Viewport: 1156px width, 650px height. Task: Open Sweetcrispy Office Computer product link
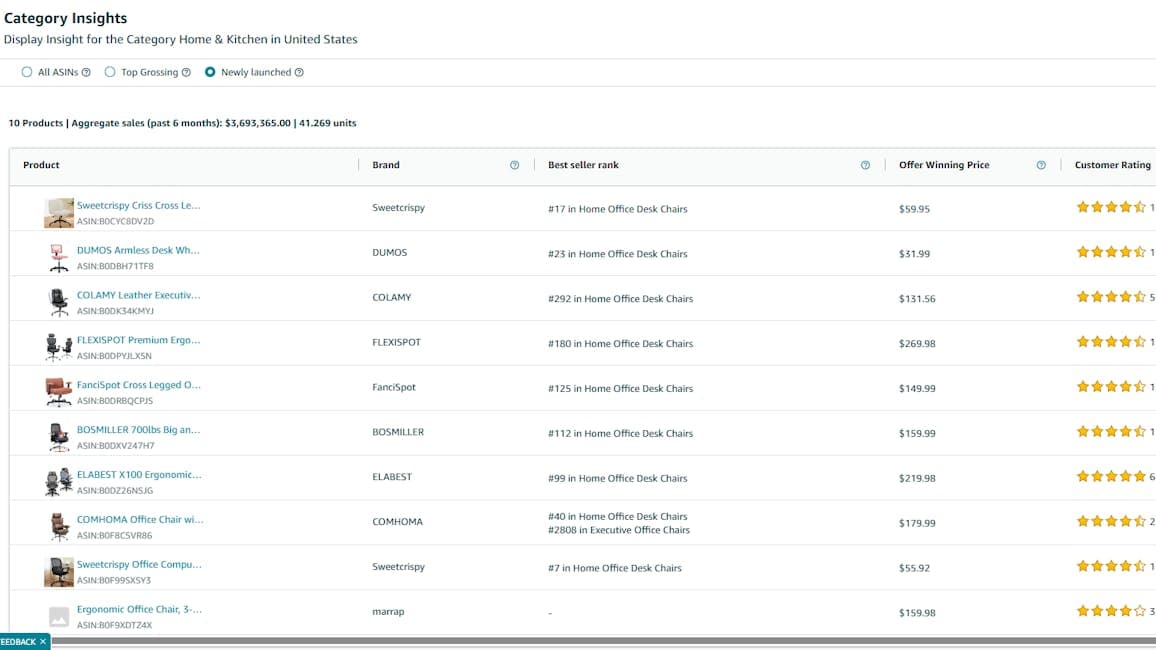coord(139,565)
